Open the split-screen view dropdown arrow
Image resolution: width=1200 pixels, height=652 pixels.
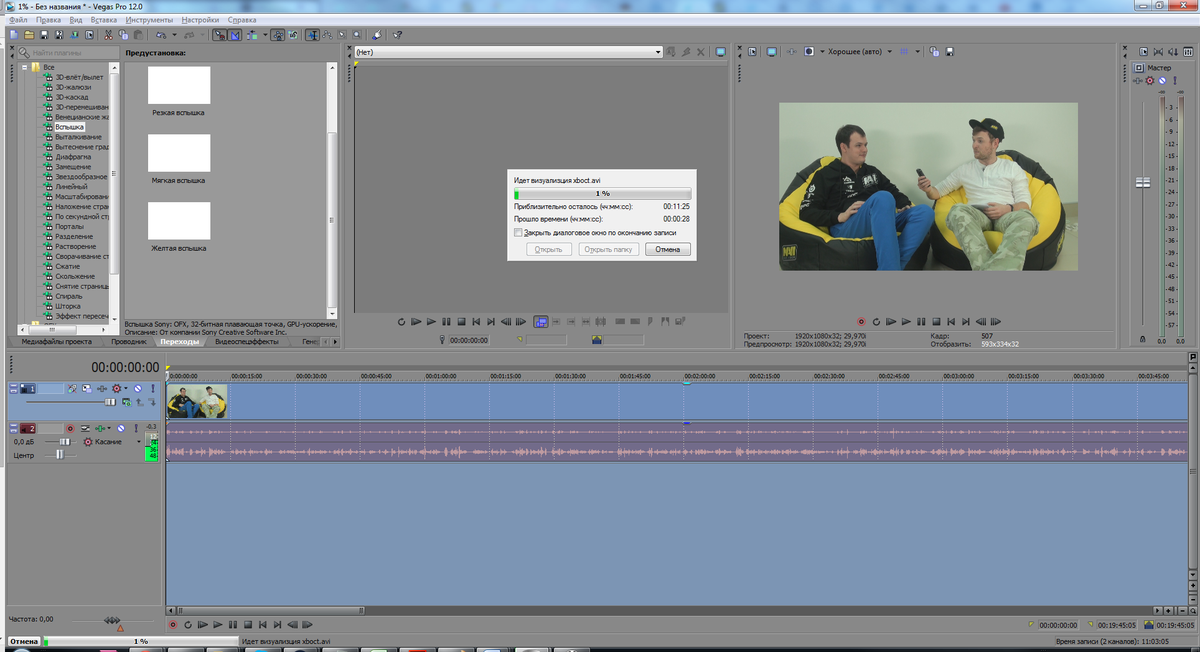[x=822, y=52]
